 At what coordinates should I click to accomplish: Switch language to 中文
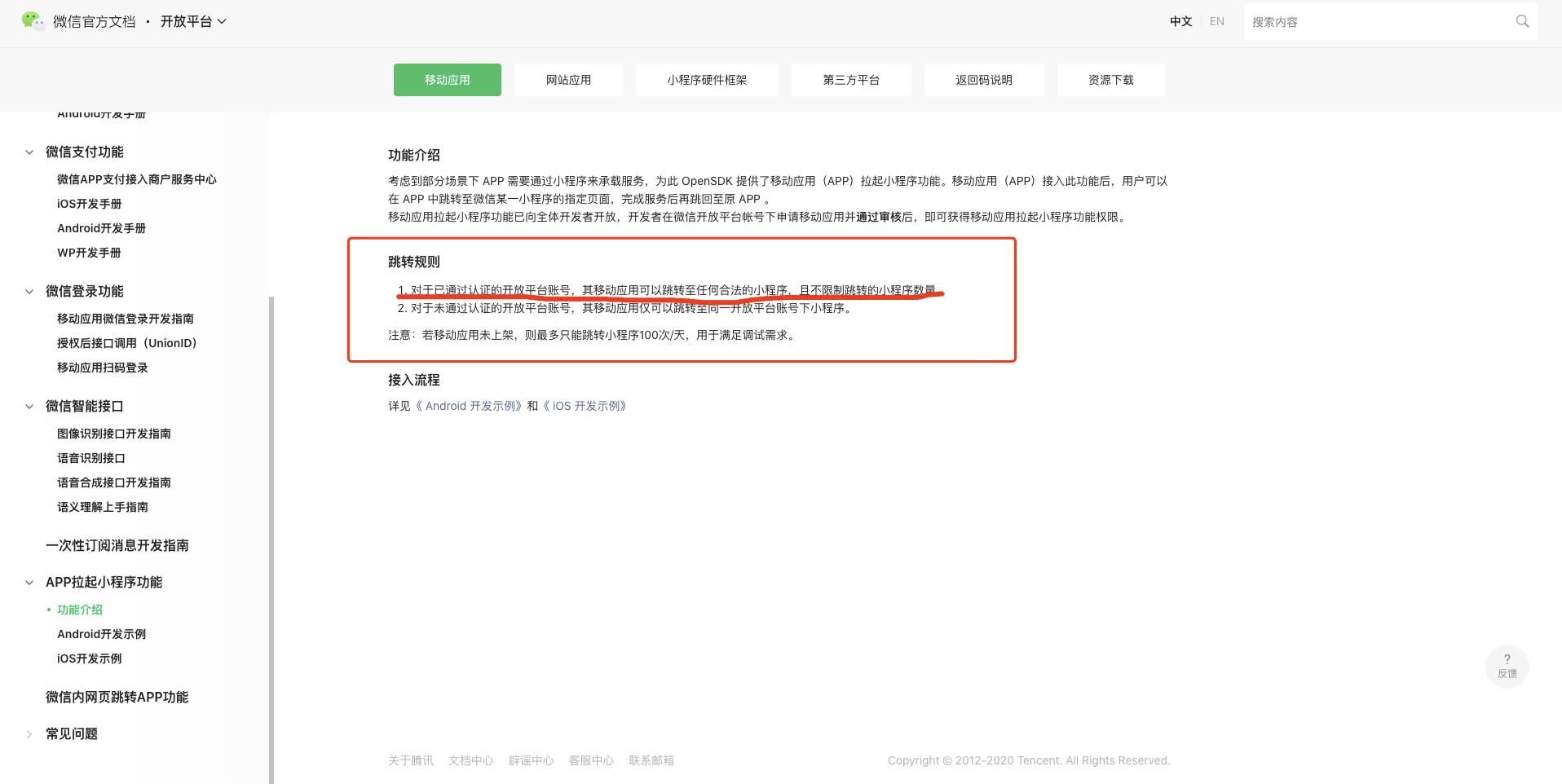(1180, 21)
